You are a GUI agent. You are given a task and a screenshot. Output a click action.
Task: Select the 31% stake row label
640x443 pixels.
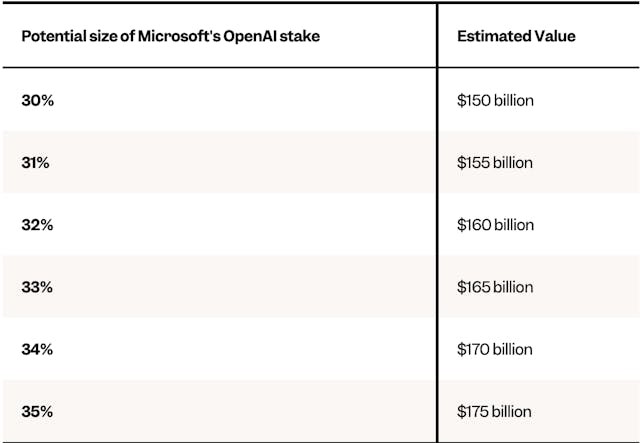35,163
